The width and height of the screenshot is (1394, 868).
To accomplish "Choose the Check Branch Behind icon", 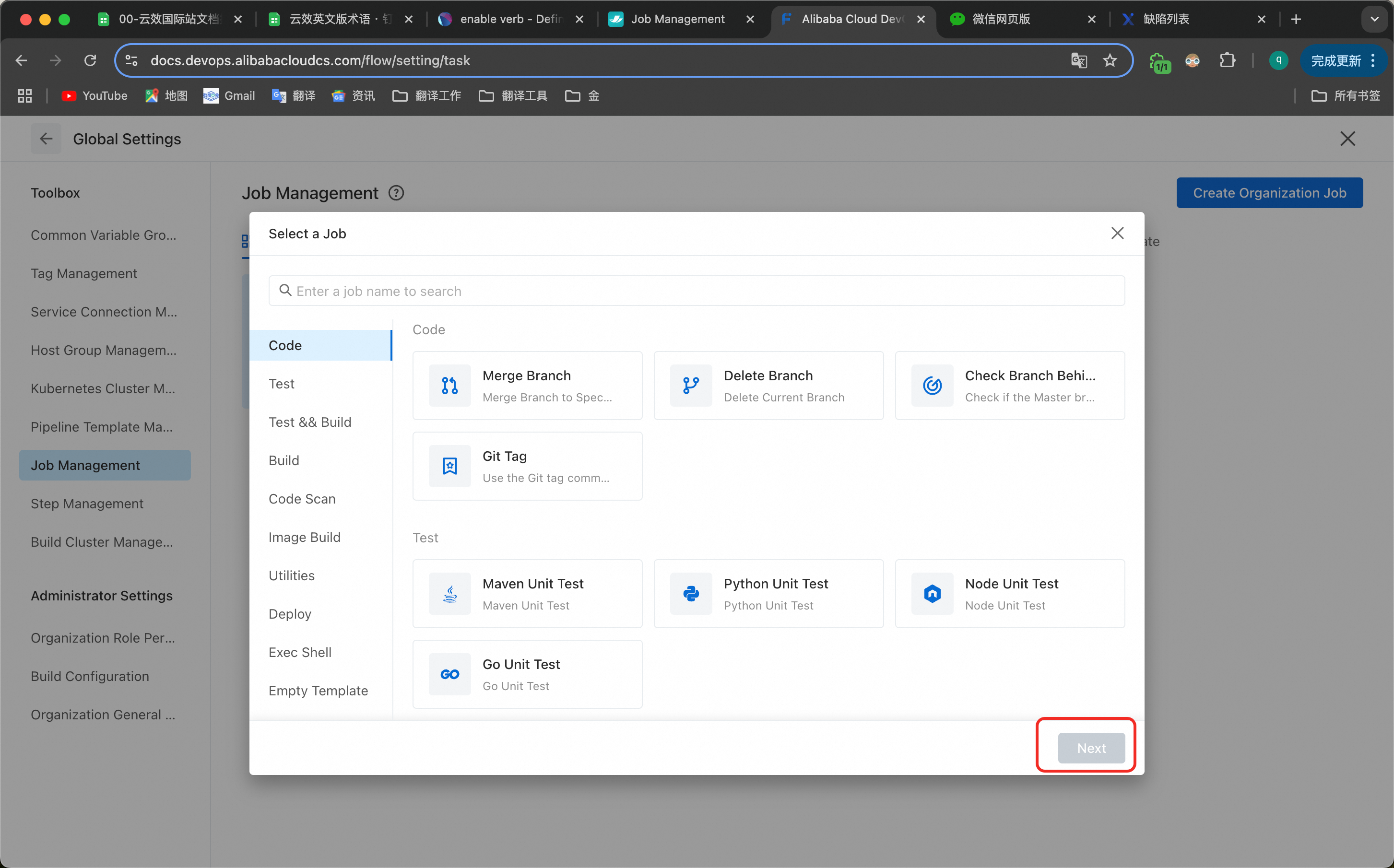I will click(x=932, y=386).
